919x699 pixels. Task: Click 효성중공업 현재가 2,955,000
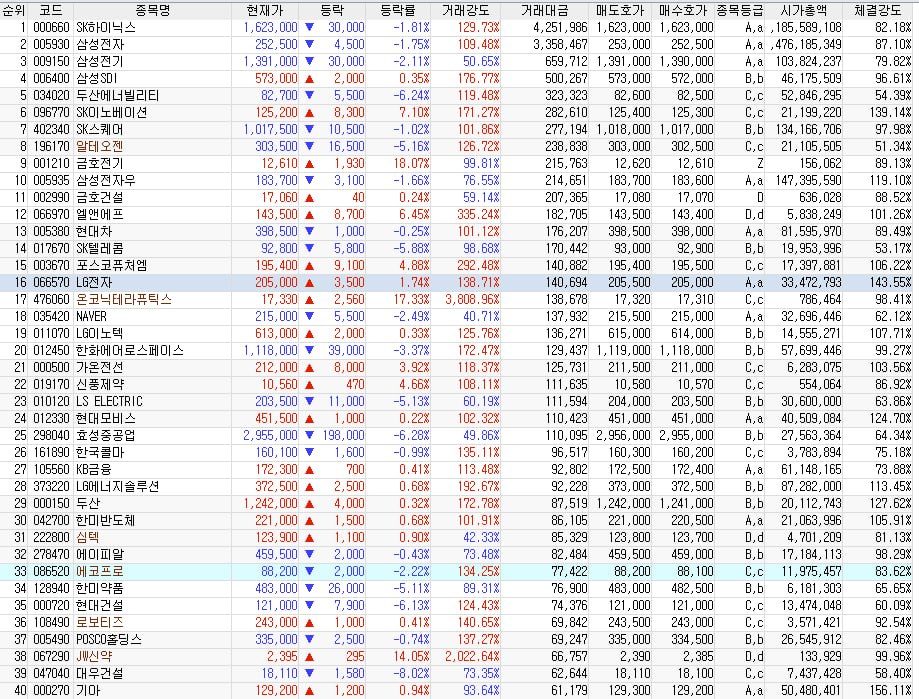(x=270, y=435)
